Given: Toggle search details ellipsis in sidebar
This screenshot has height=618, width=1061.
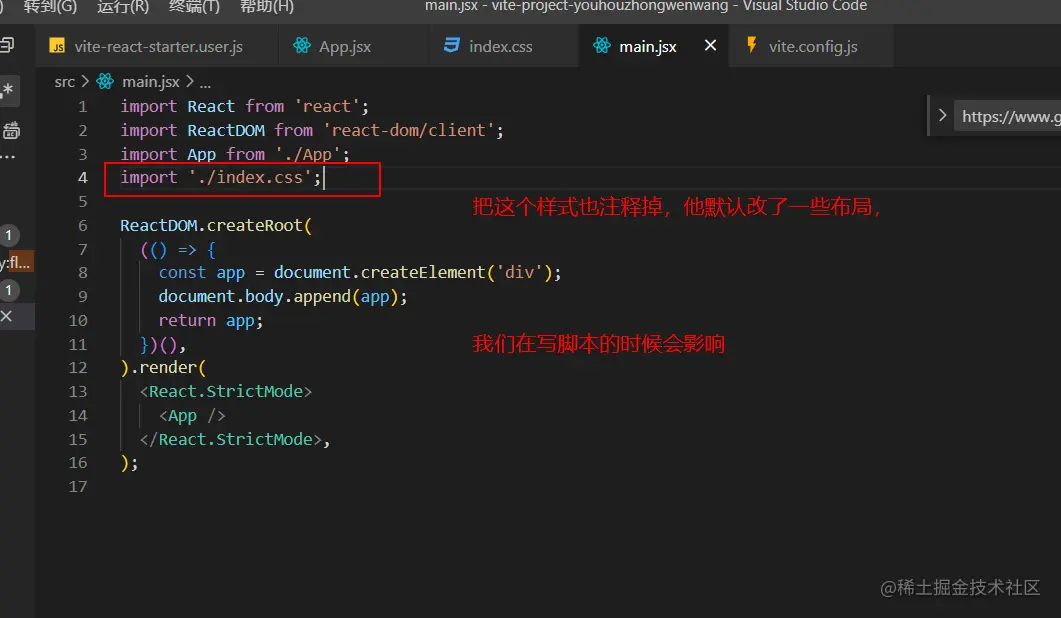Looking at the screenshot, I should pos(7,156).
